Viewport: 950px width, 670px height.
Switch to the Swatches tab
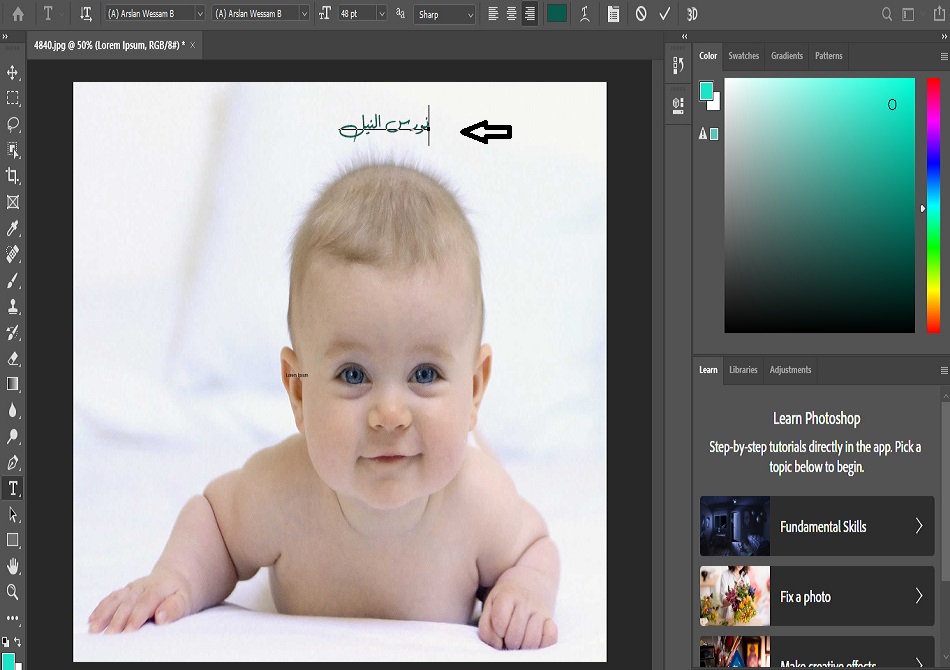click(x=743, y=56)
